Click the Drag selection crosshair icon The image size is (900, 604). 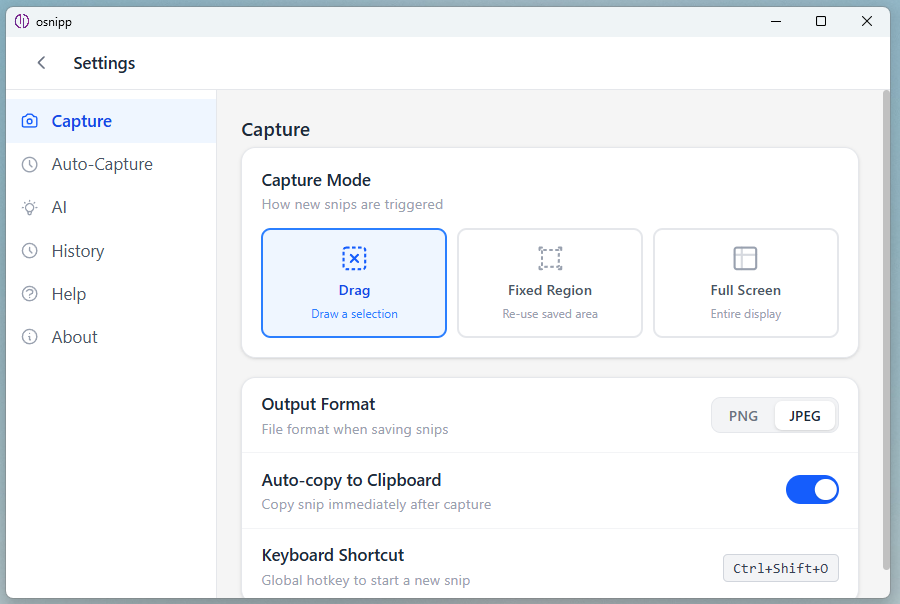pyautogui.click(x=353, y=258)
